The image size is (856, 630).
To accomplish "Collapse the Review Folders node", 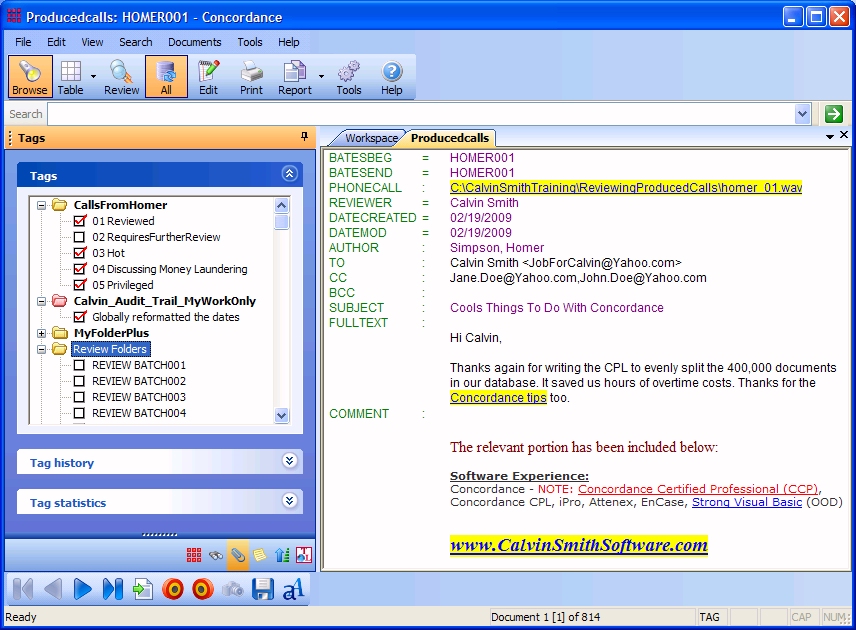I will pos(41,349).
